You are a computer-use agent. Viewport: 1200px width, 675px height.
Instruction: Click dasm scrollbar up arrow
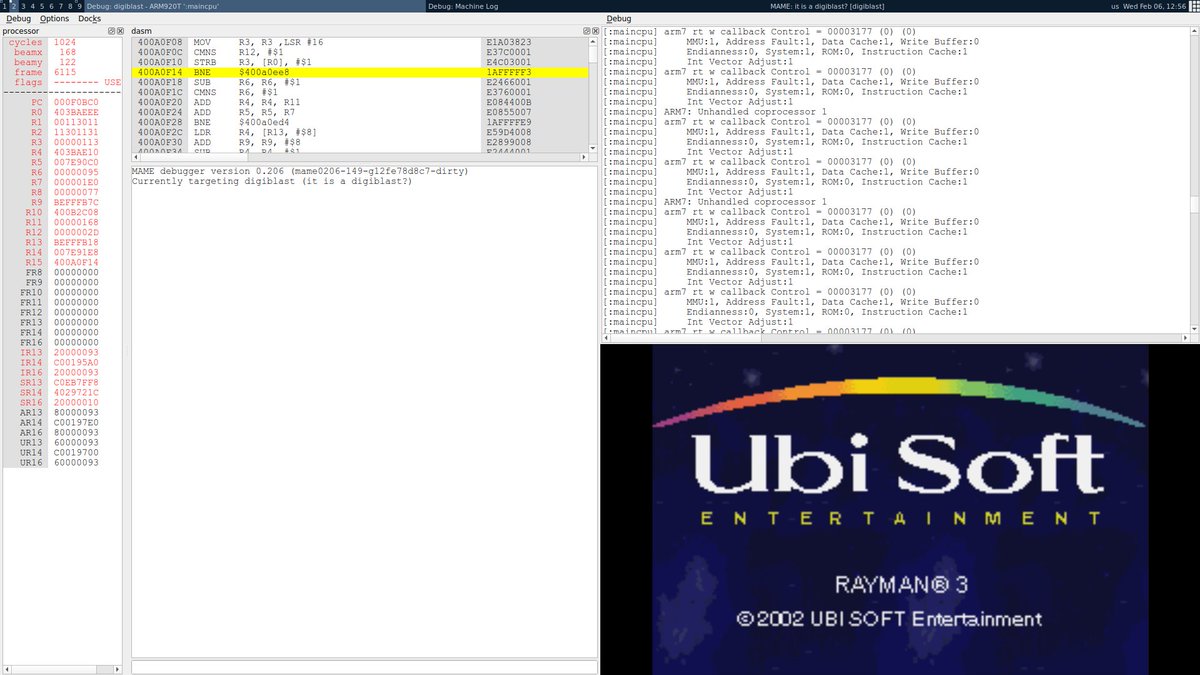tap(594, 43)
